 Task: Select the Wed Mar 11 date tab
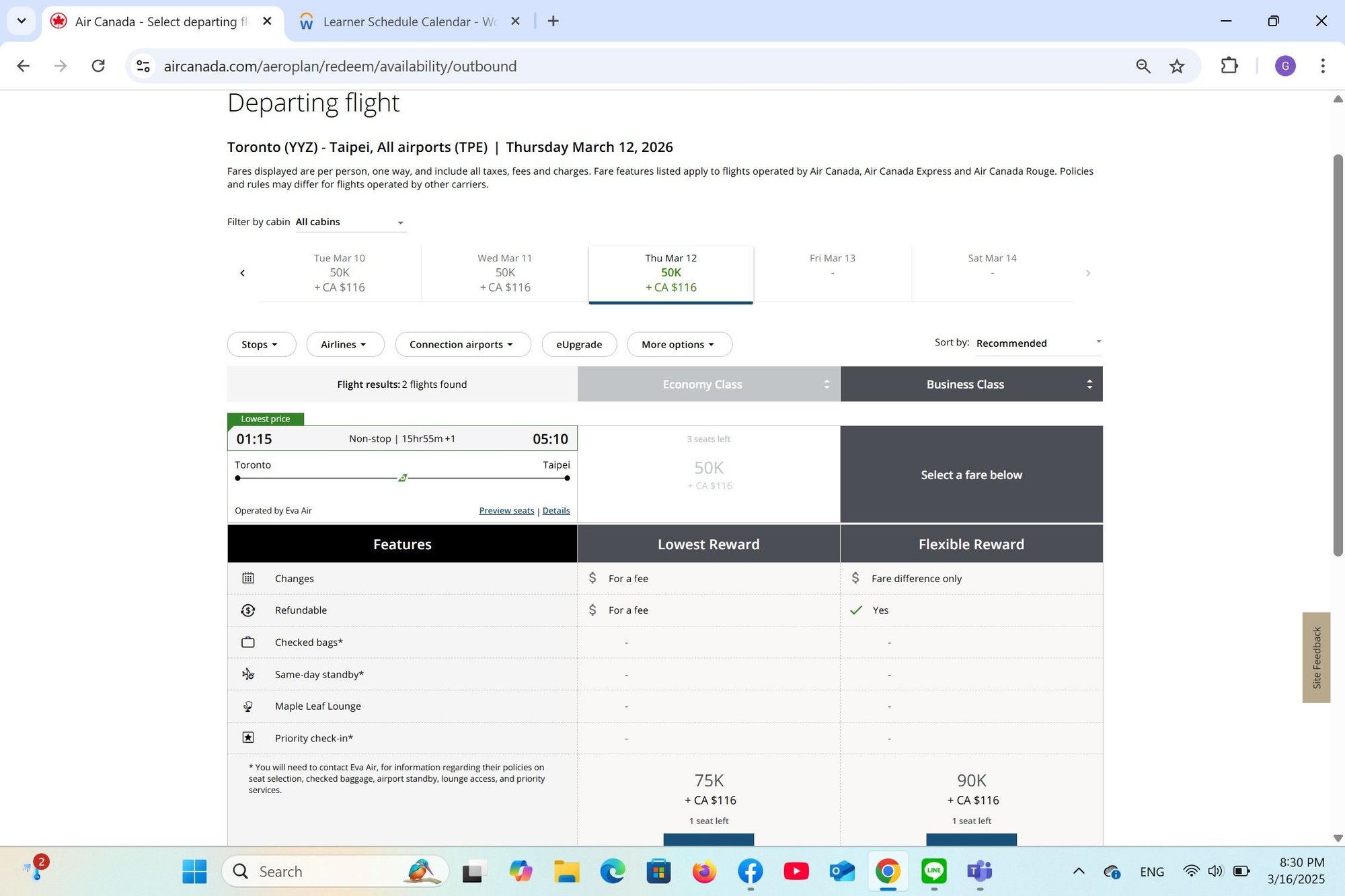pos(504,272)
